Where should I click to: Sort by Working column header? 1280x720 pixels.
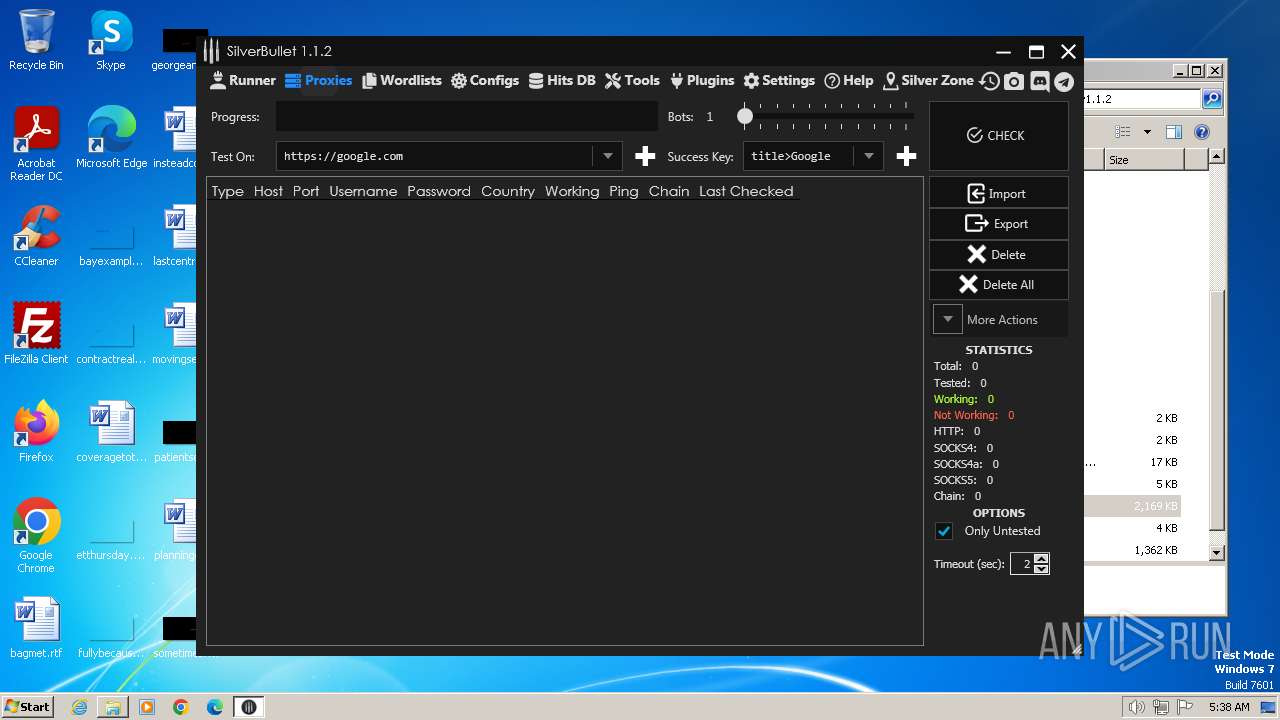pos(572,191)
